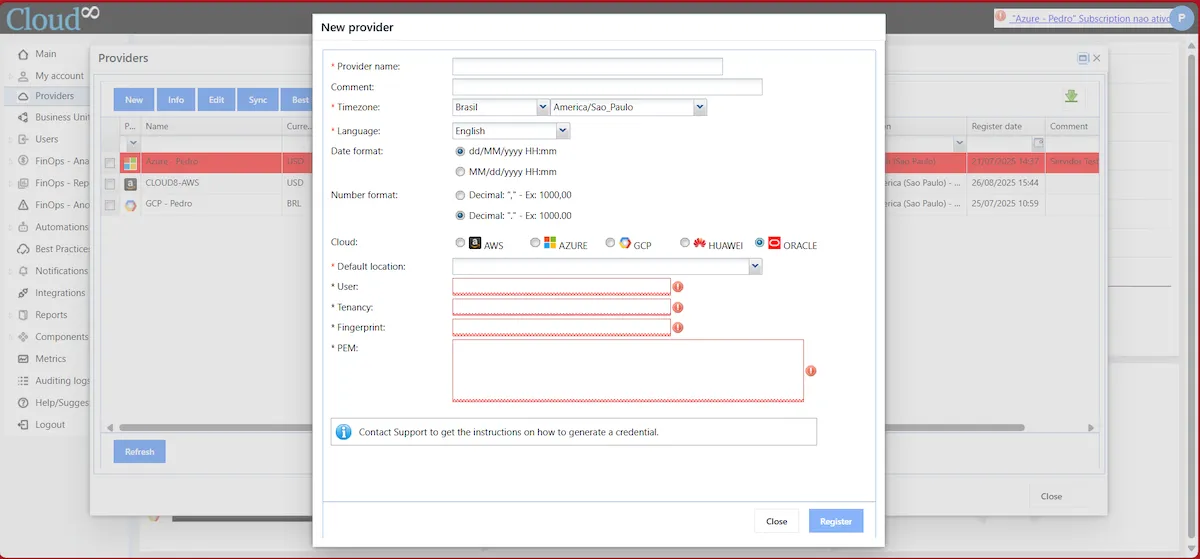The height and width of the screenshot is (559, 1200).
Task: Click the GCP - Pedro provider Google icon
Action: click(130, 204)
